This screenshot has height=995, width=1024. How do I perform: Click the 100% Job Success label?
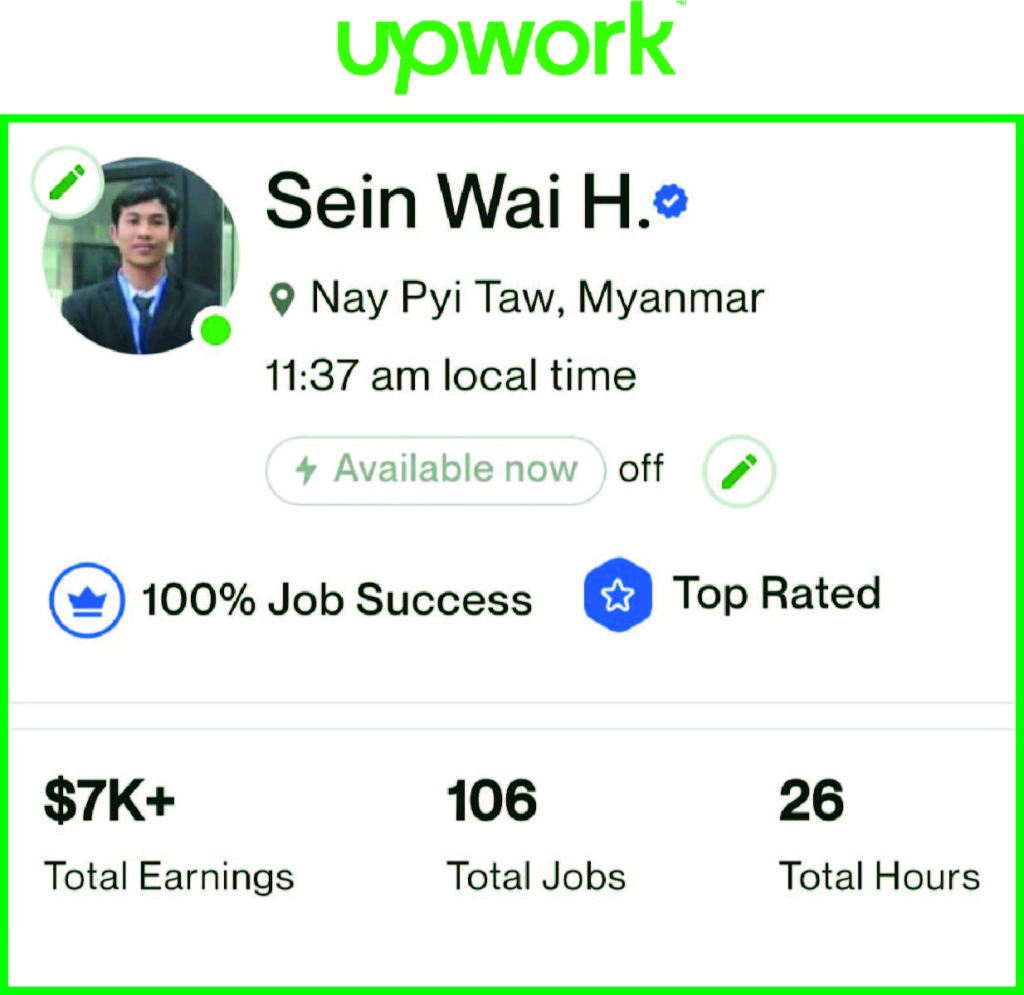(337, 599)
